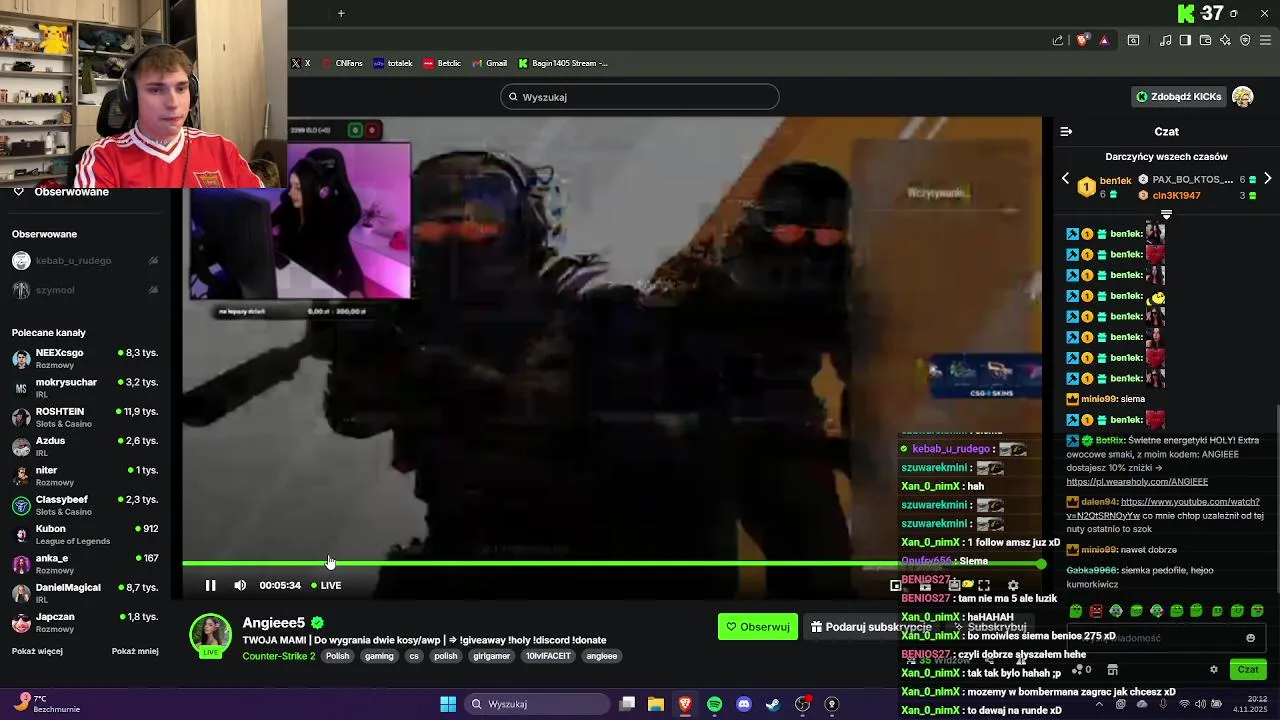Open the Classybeef recommended channel
Viewport: 1280px width, 720px height.
click(x=85, y=505)
